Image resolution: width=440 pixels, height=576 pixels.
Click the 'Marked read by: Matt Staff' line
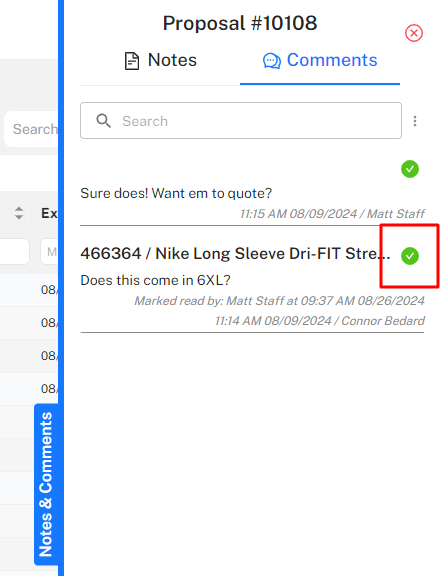(279, 301)
